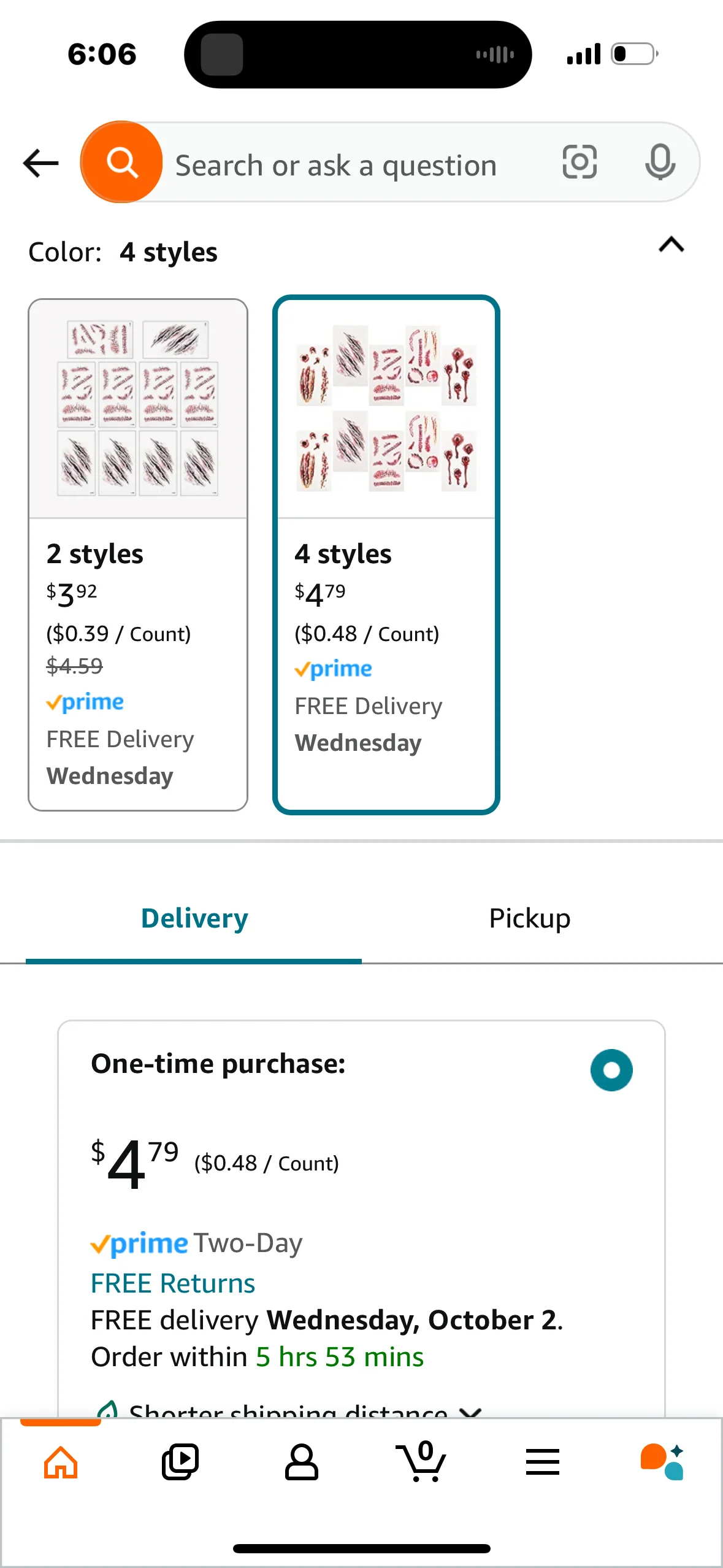The width and height of the screenshot is (723, 1568).
Task: Go to Home tab icon
Action: [x=61, y=1462]
